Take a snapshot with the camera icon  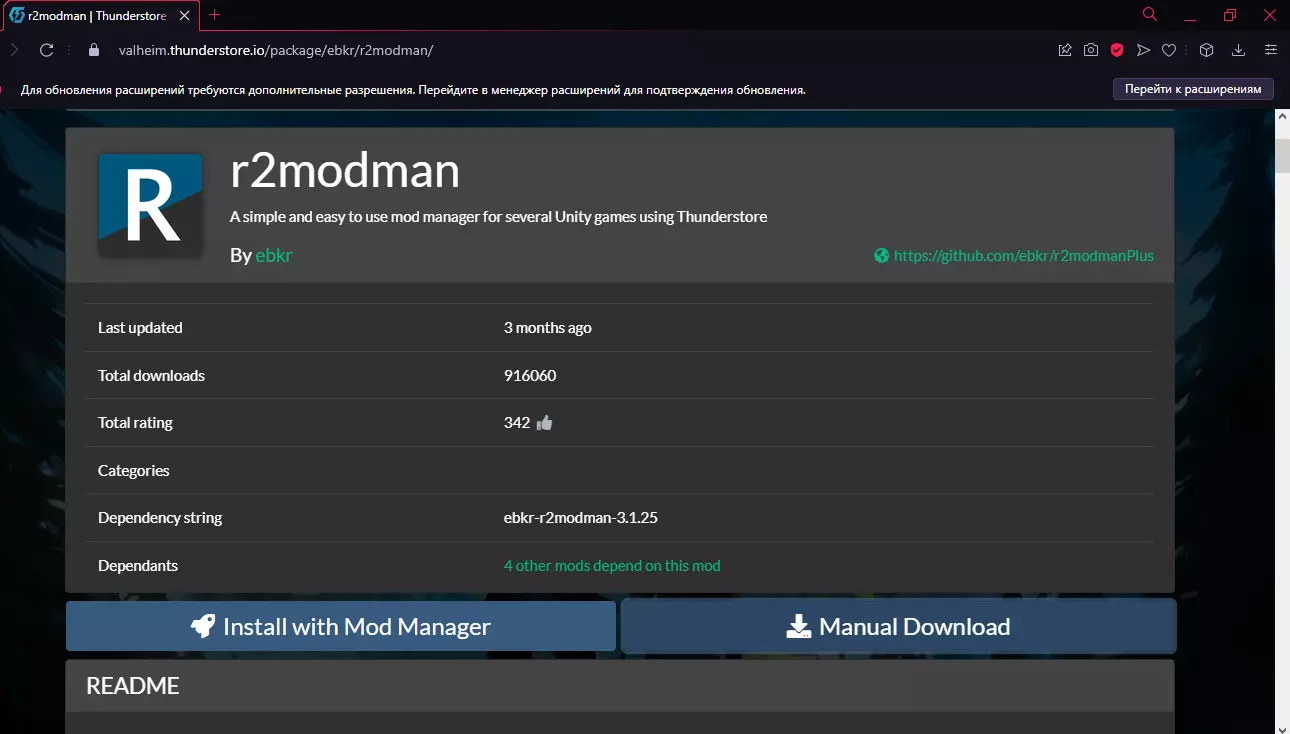1091,50
